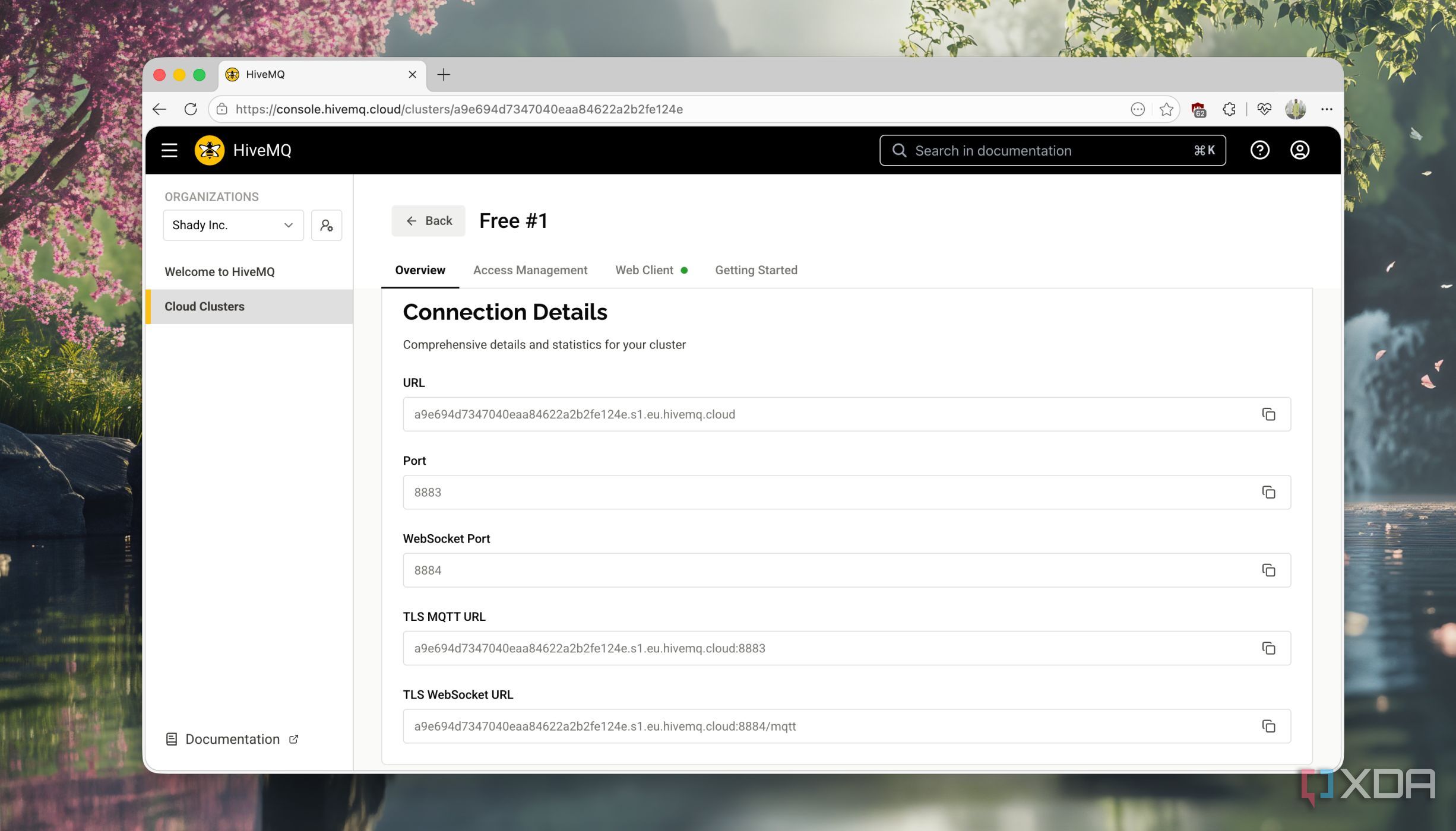Copy the TLS MQTT URL
The image size is (1456, 831).
tap(1268, 648)
